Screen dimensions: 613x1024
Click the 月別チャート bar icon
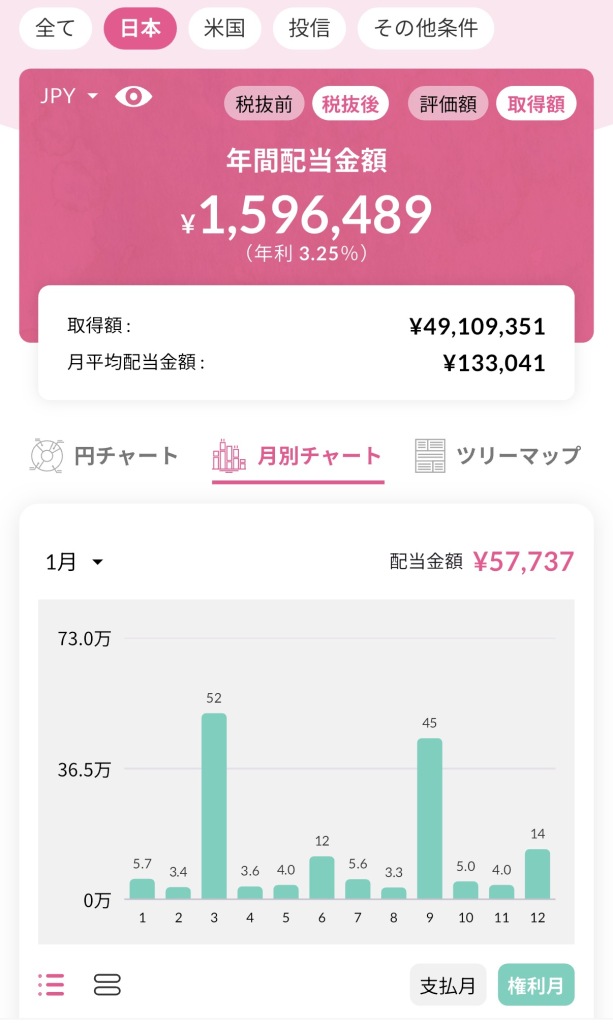229,456
